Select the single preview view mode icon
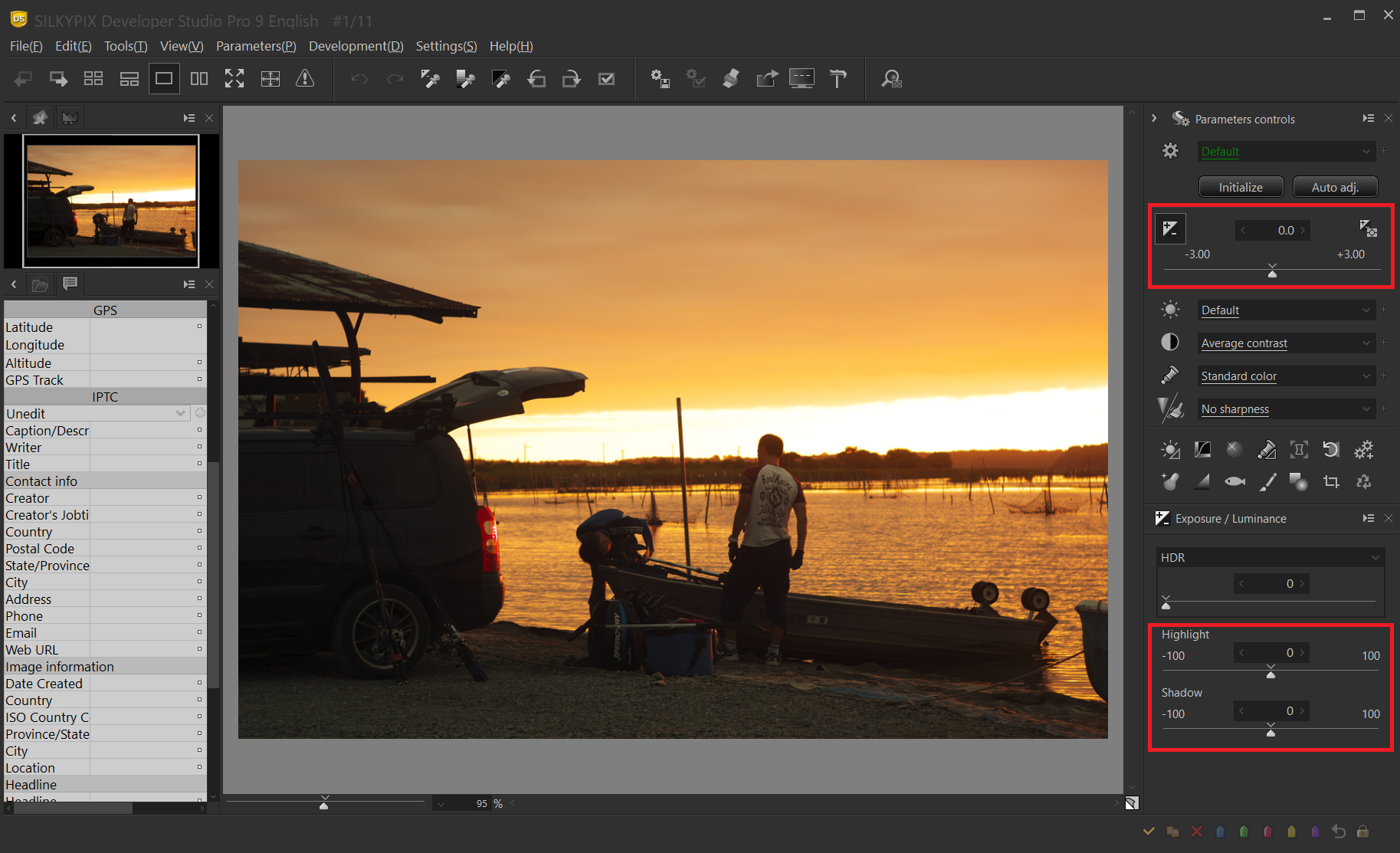The width and height of the screenshot is (1400, 853). pos(164,79)
